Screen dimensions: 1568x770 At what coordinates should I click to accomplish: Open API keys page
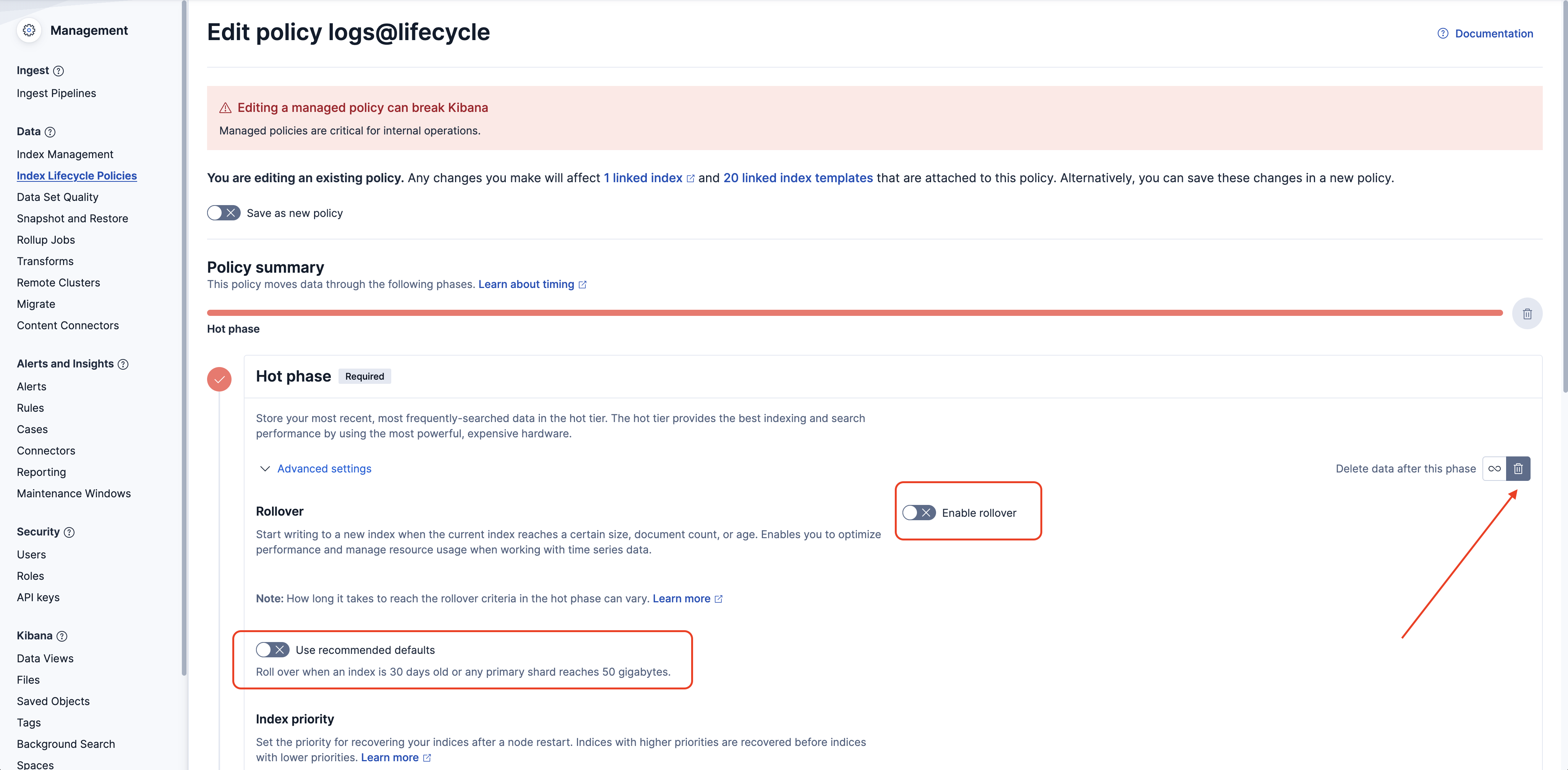coord(38,597)
